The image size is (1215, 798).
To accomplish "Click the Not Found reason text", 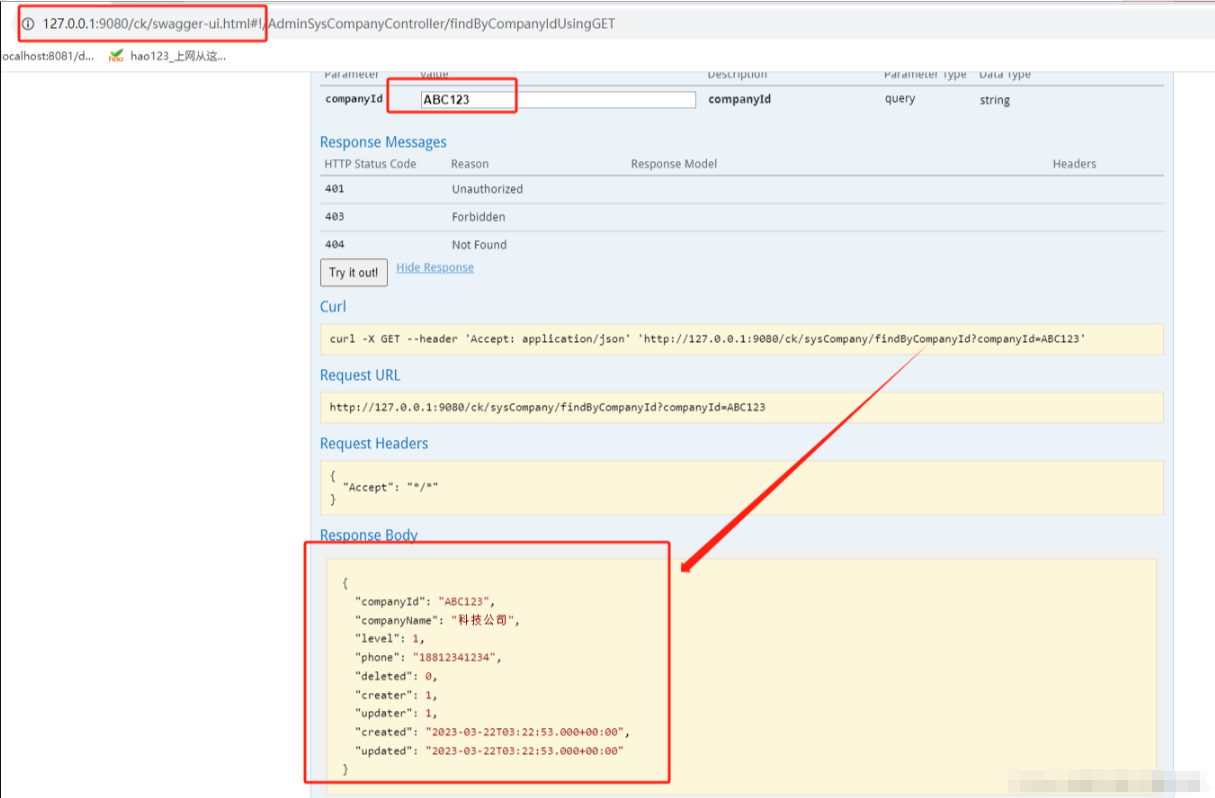I will coord(479,245).
